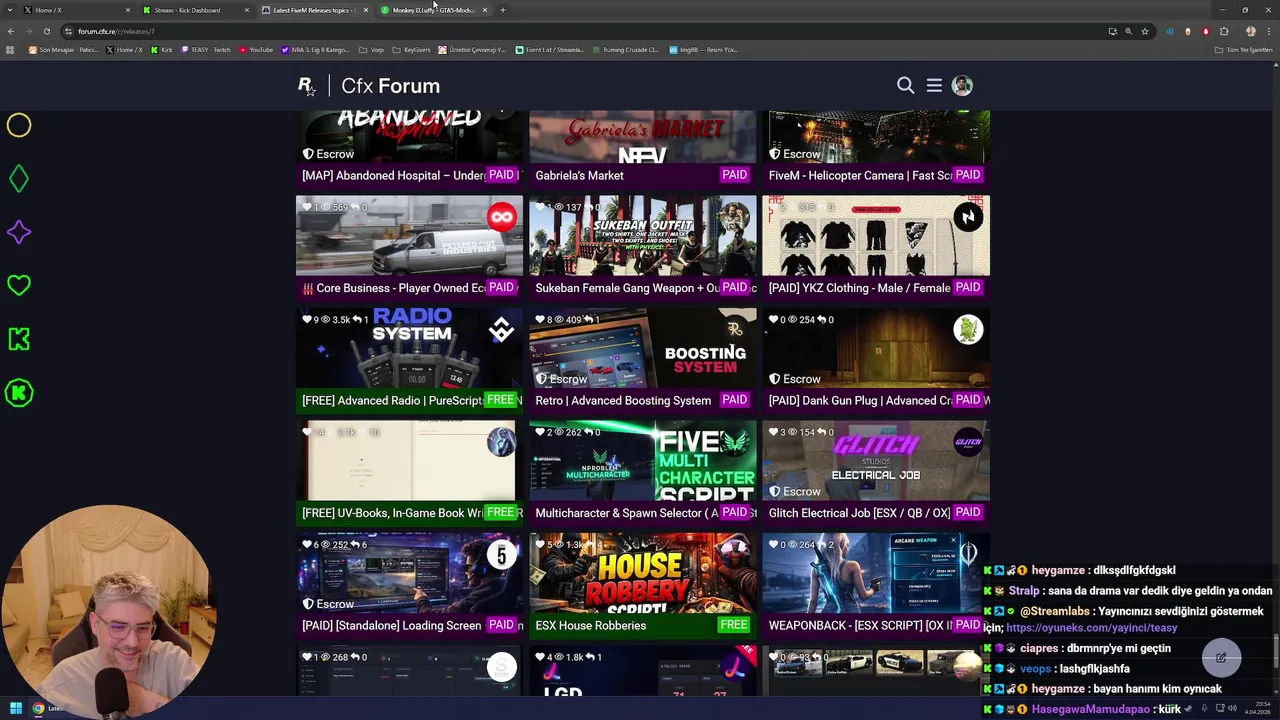
Task: Click the Cfx Forum title link
Action: [390, 86]
